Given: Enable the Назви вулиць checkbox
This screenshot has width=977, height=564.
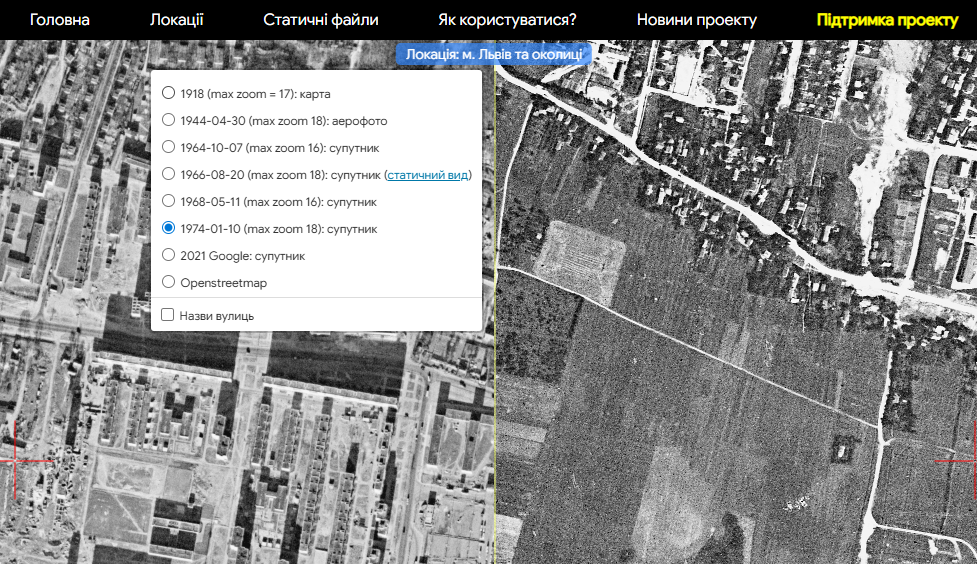Looking at the screenshot, I should click(168, 315).
